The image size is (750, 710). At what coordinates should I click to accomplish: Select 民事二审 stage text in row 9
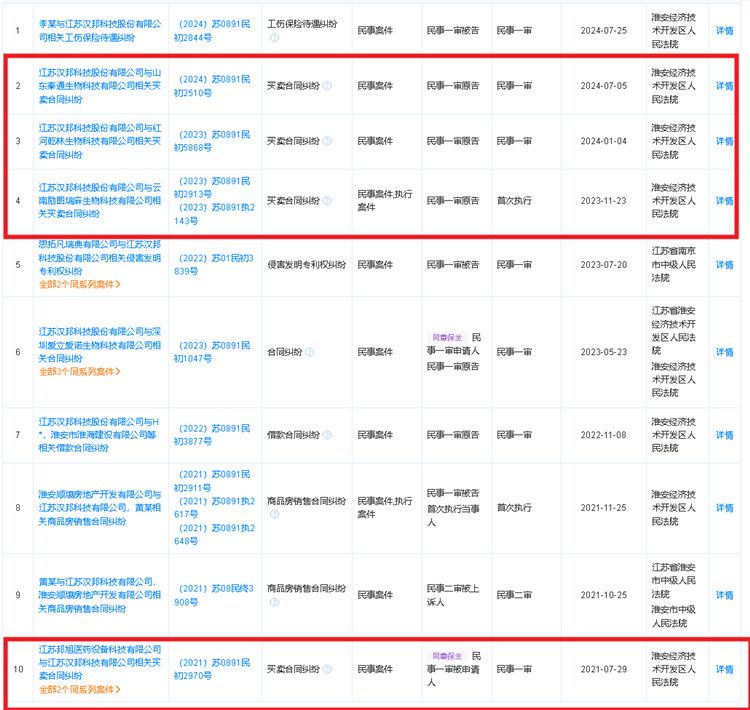click(514, 595)
